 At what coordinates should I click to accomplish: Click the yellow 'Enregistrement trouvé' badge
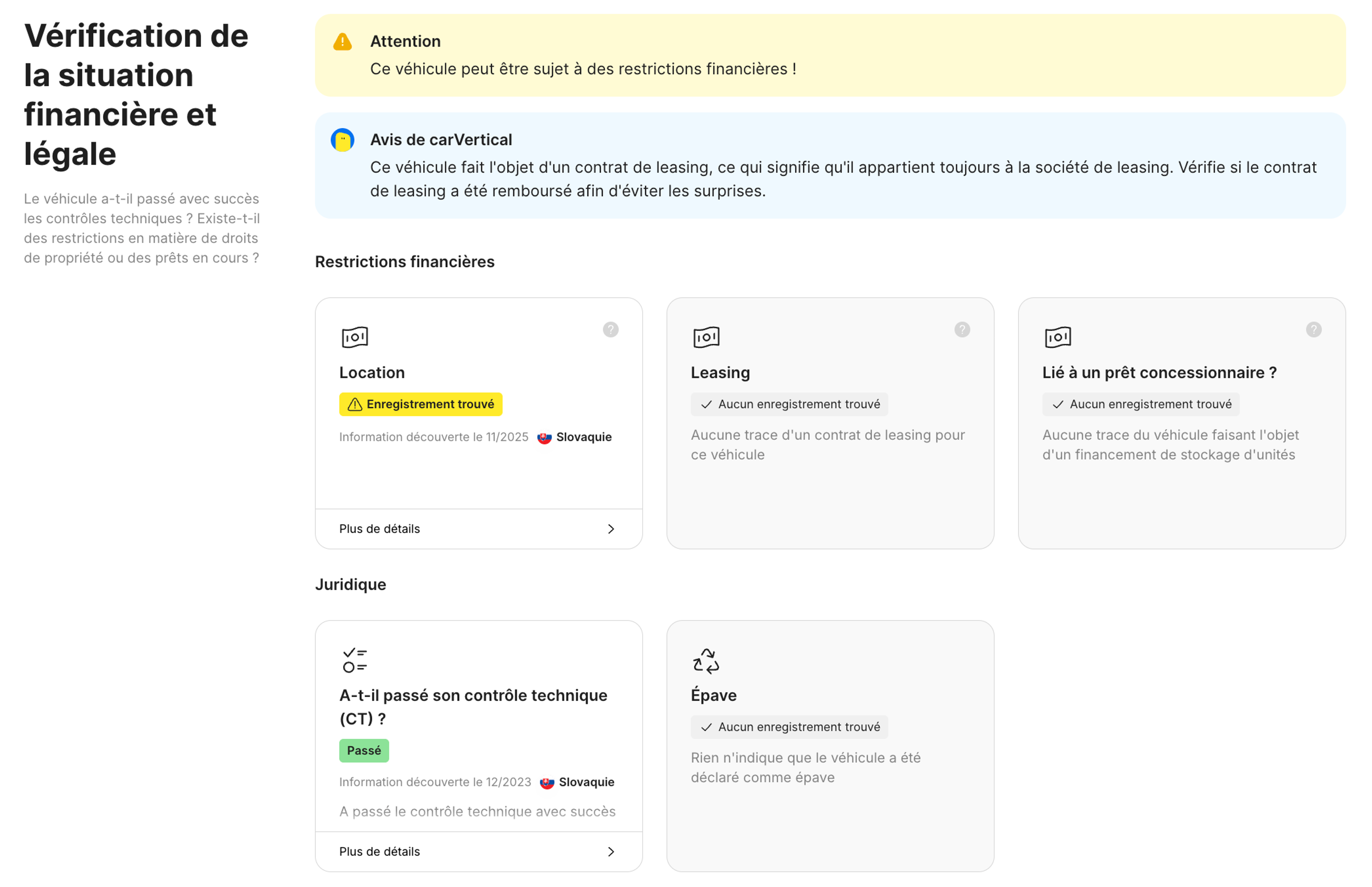pyautogui.click(x=421, y=404)
